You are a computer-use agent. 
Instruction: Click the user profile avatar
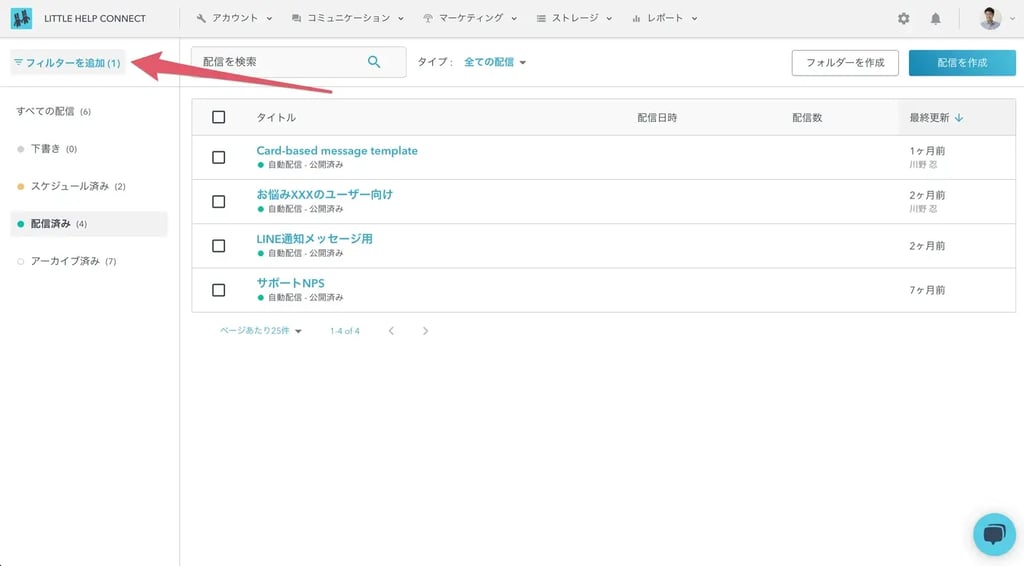(x=990, y=18)
